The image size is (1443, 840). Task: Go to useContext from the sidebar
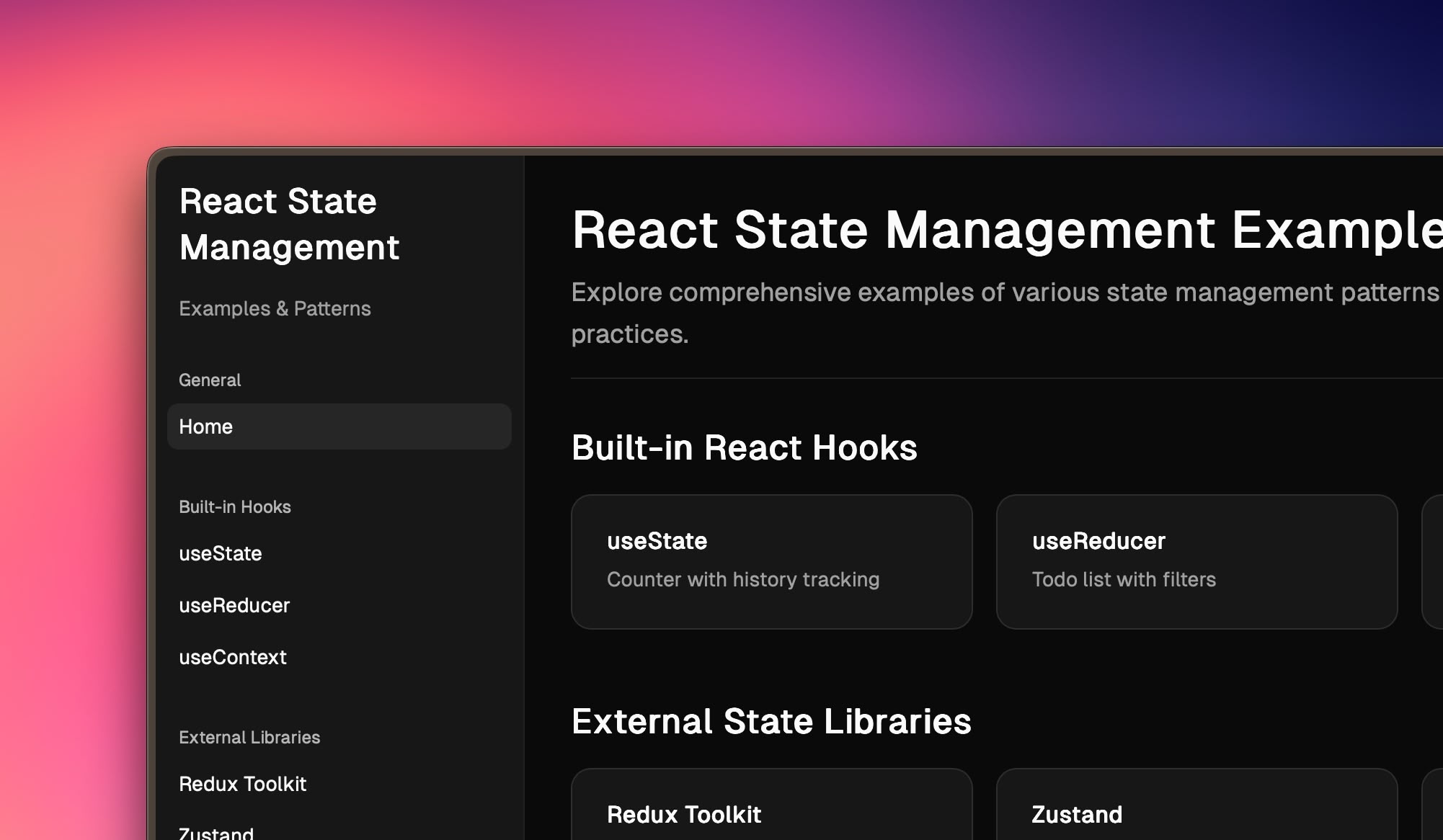click(233, 657)
